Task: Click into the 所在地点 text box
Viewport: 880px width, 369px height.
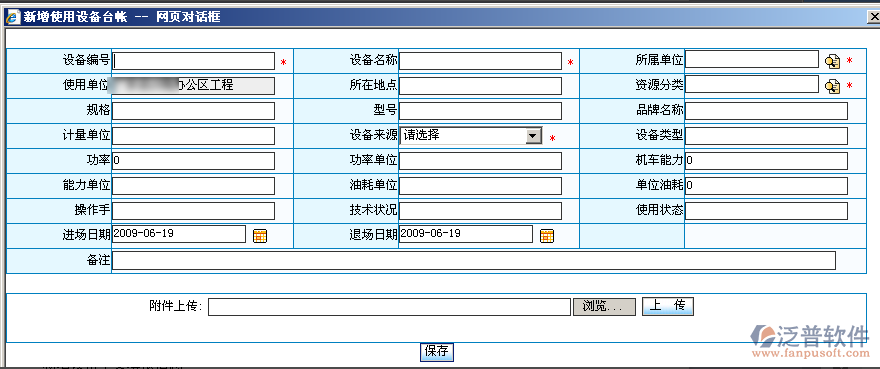Action: click(x=480, y=86)
